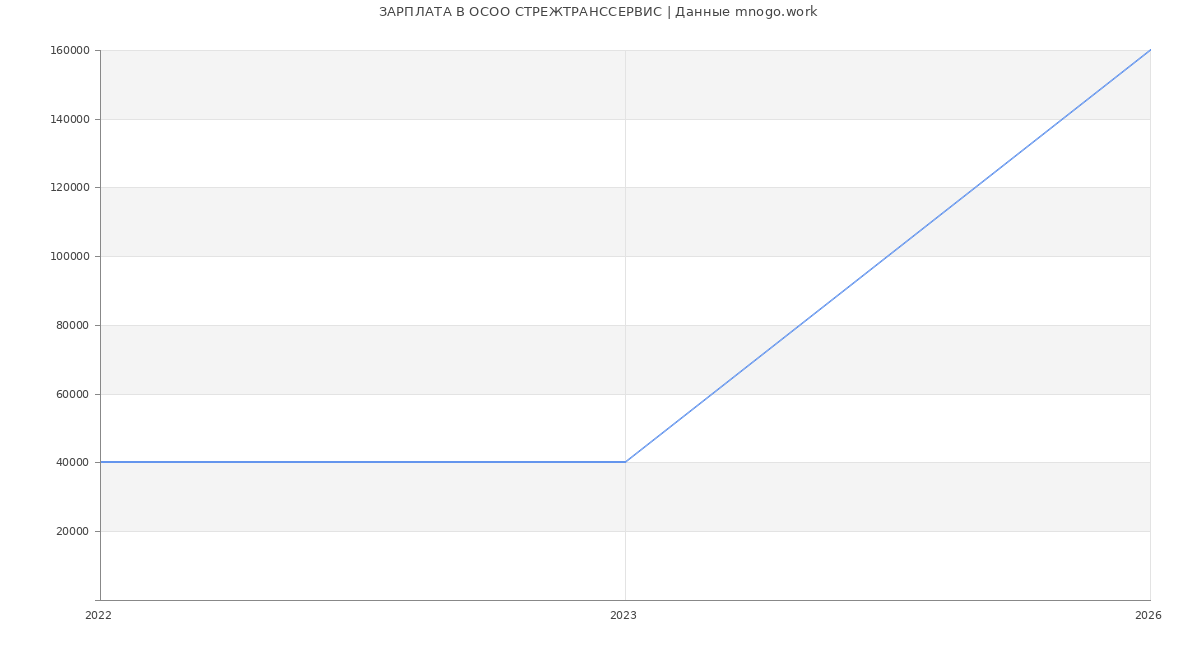Click the 80000 y-axis label

click(75, 325)
